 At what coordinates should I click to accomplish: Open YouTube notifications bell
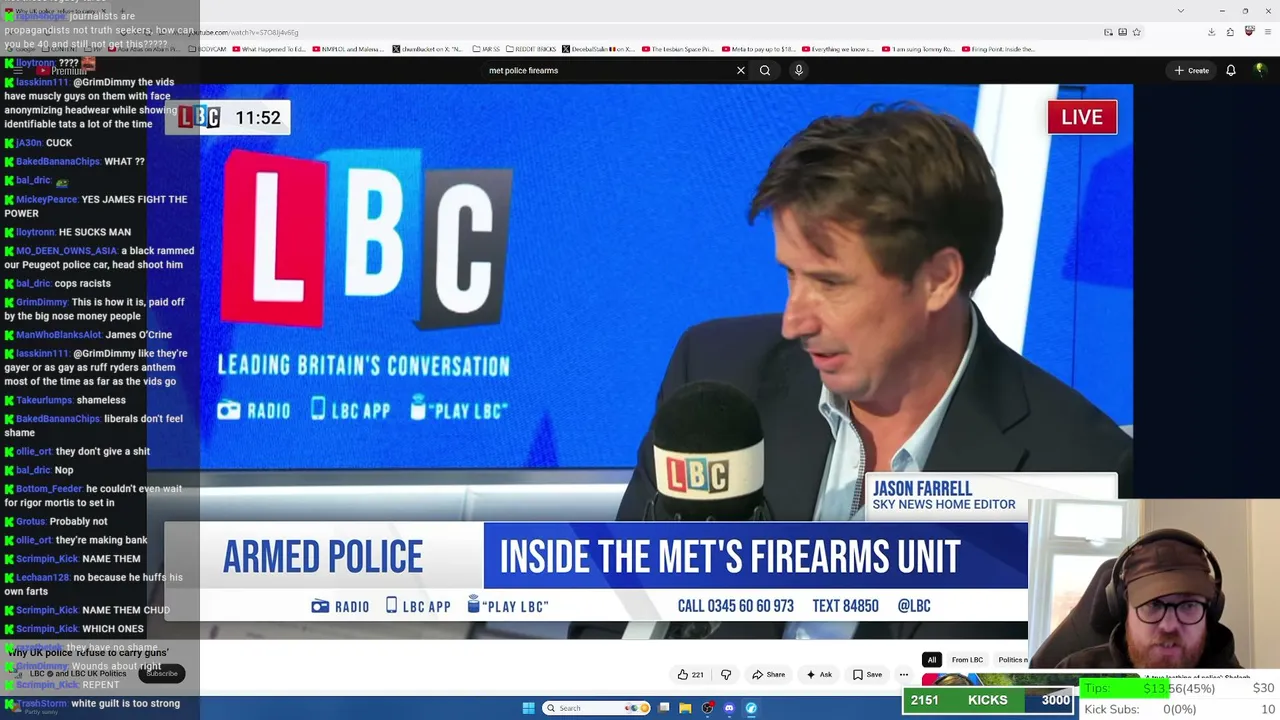tap(1231, 70)
